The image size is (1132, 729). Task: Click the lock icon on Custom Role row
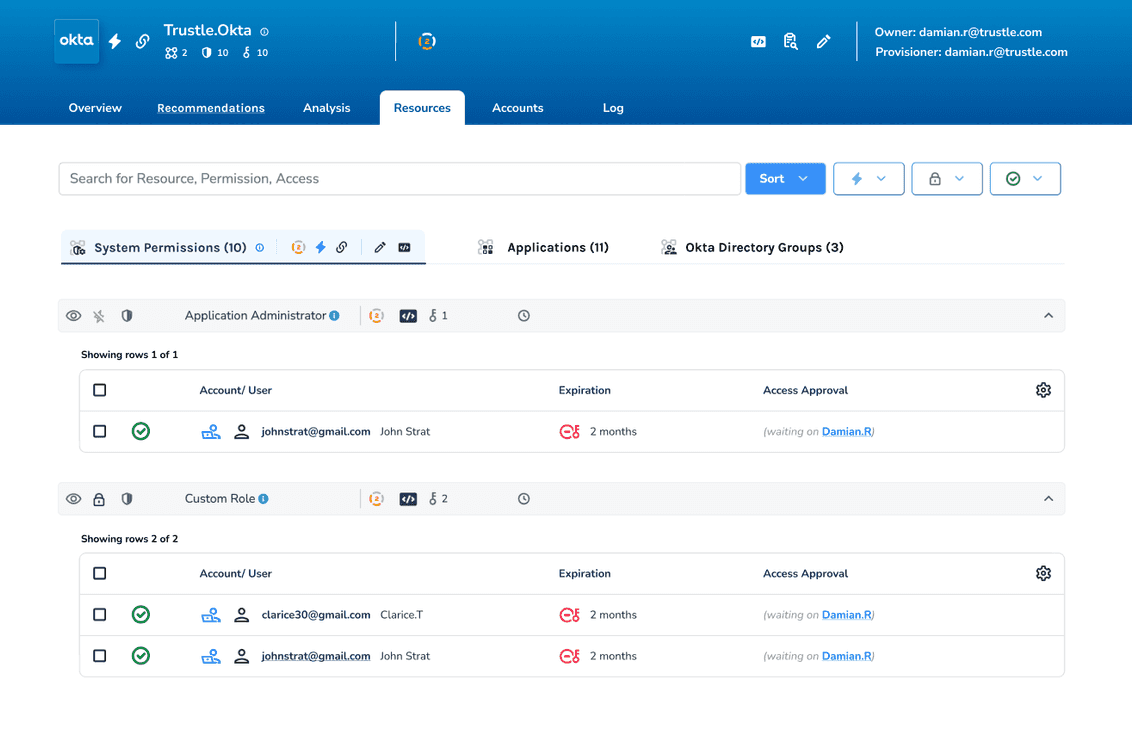point(99,499)
